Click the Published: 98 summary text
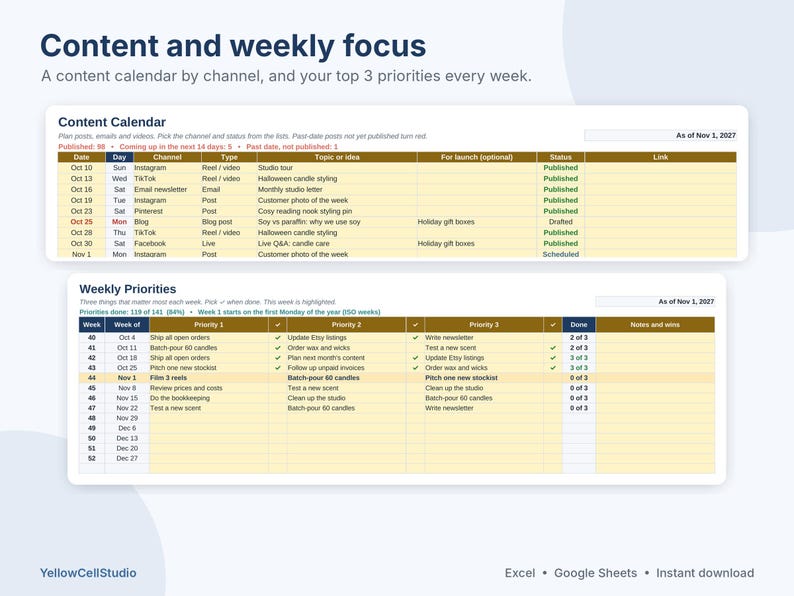The width and height of the screenshot is (794, 596). point(82,147)
